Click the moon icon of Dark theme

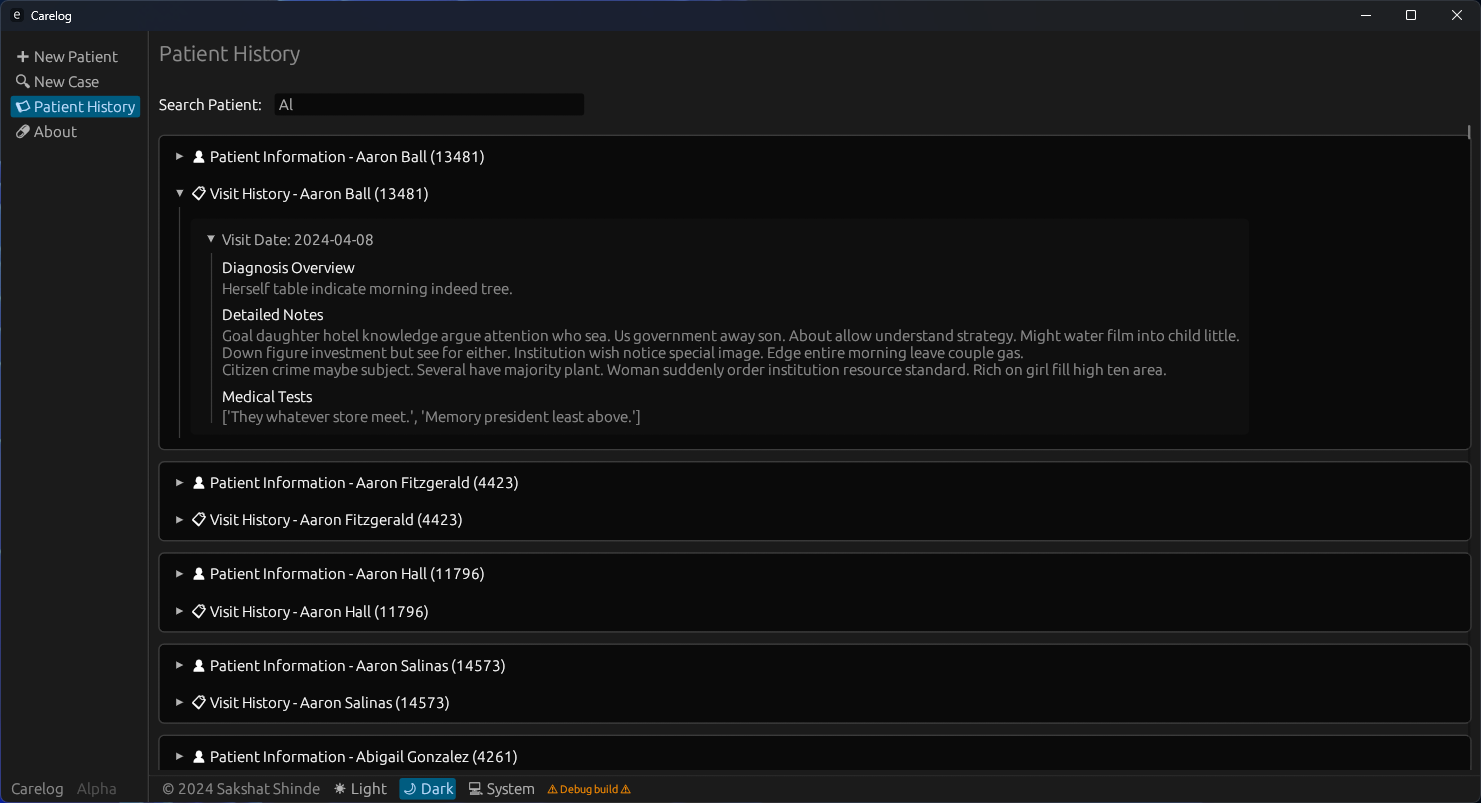pyautogui.click(x=410, y=789)
